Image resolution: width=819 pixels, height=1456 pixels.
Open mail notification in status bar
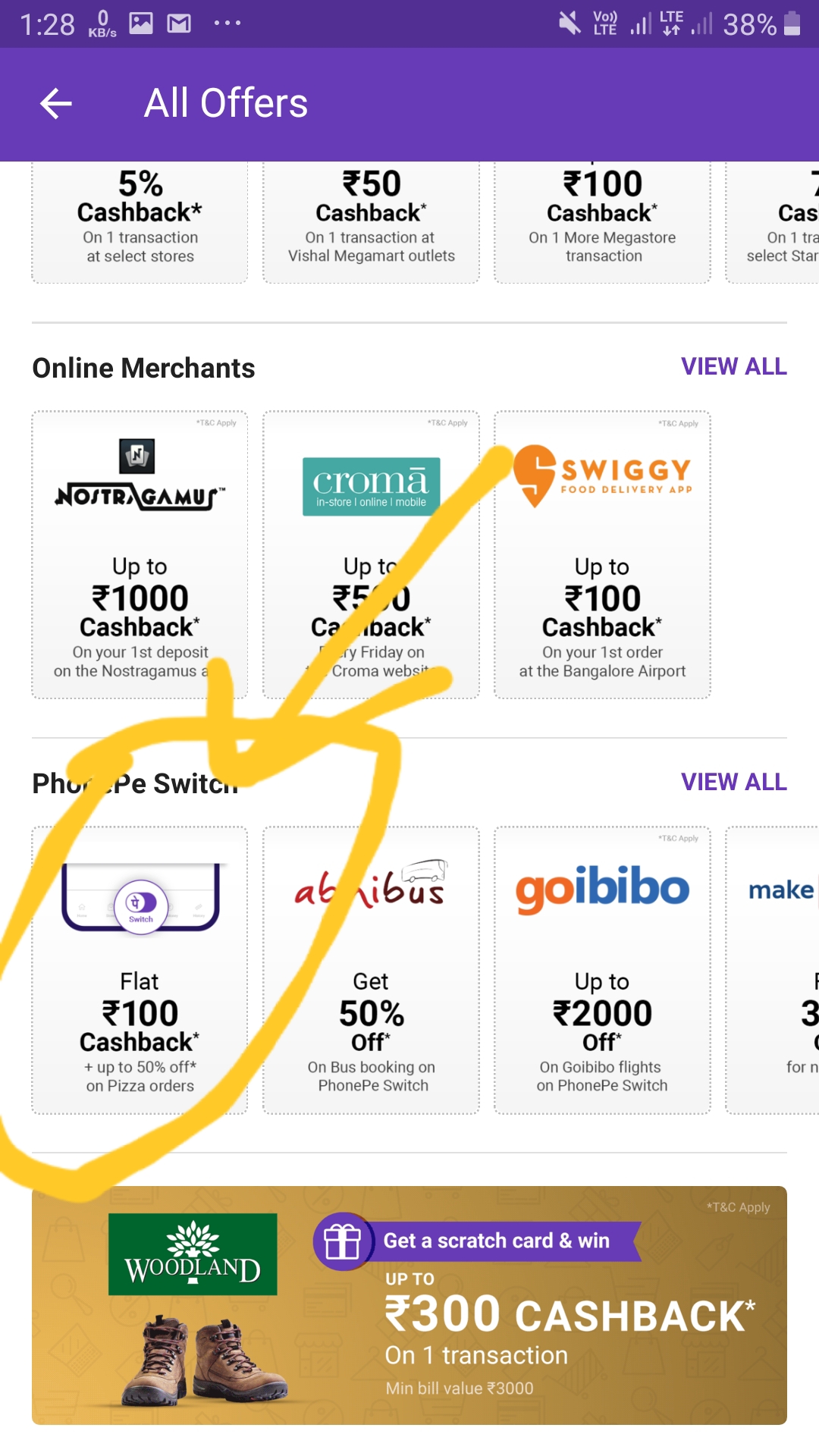tap(179, 24)
